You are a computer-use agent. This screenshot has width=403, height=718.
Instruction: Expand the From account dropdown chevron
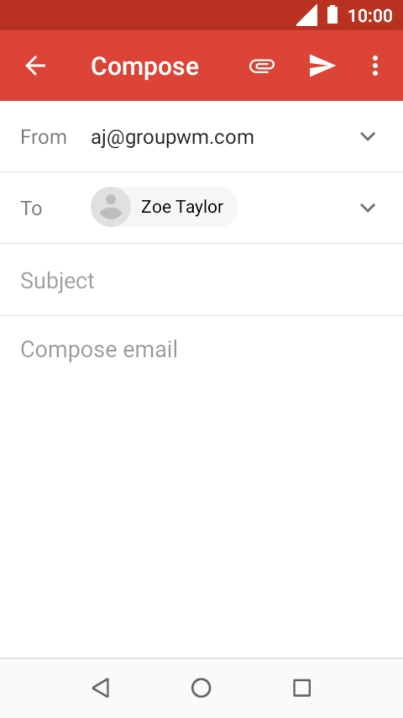368,136
